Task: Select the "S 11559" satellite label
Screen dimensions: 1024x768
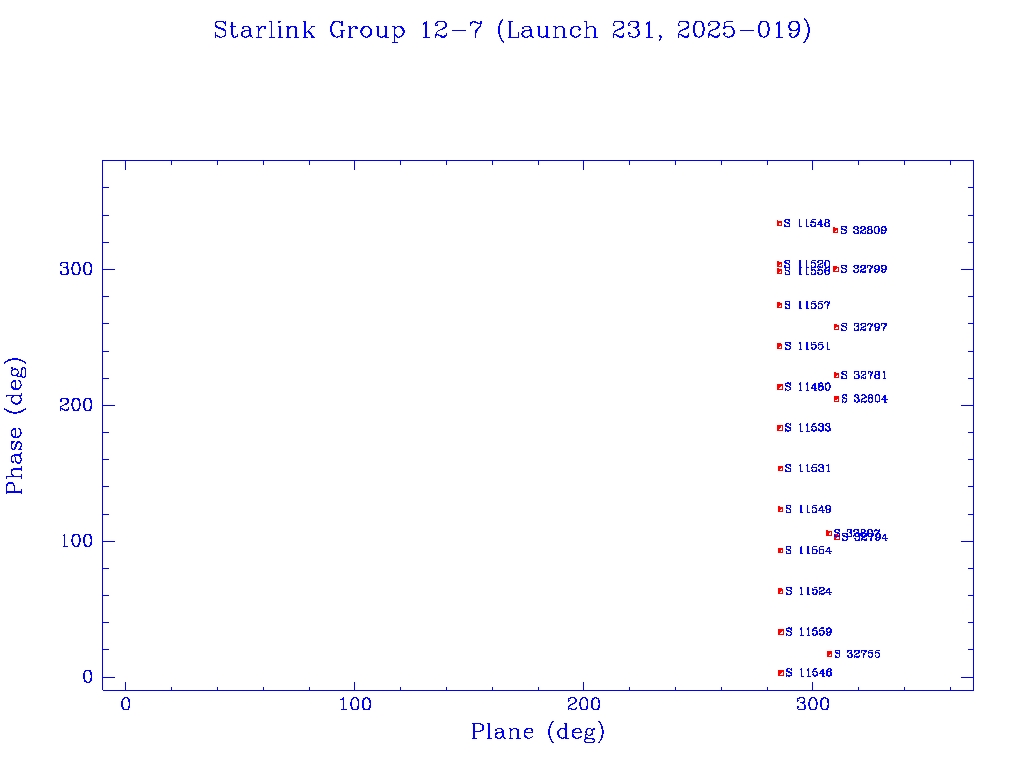Action: (x=808, y=632)
